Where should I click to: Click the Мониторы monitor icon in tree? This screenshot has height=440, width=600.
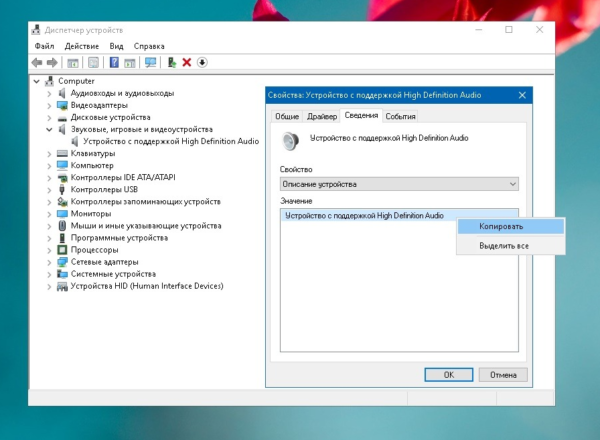coord(63,213)
